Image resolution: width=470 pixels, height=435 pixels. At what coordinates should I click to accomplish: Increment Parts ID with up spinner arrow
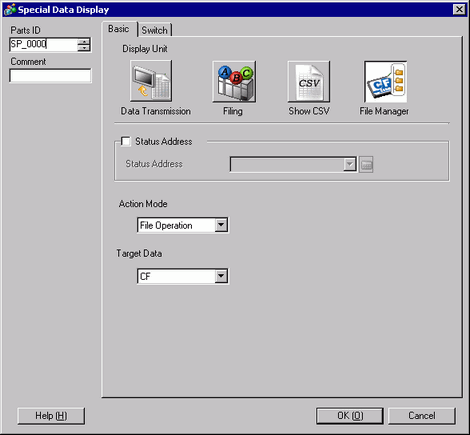(x=84, y=41)
